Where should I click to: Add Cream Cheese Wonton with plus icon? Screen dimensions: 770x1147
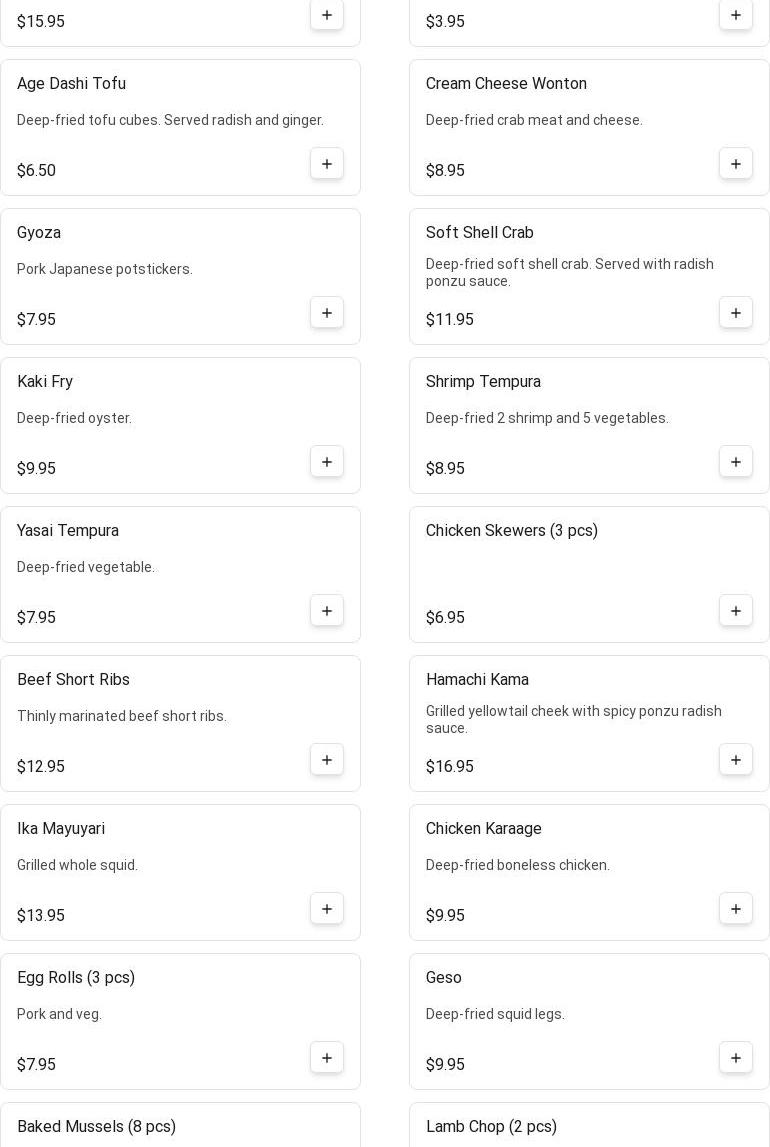(x=736, y=164)
